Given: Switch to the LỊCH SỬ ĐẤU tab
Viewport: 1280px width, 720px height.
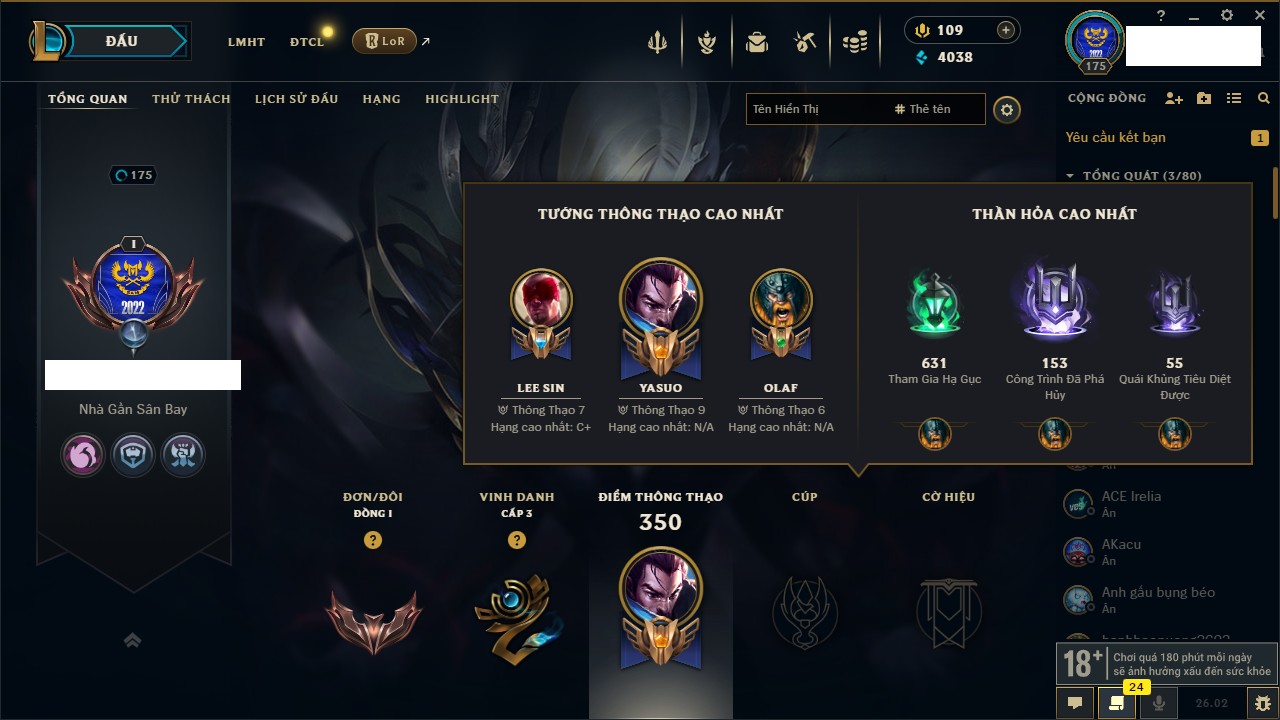Looking at the screenshot, I should tap(296, 99).
